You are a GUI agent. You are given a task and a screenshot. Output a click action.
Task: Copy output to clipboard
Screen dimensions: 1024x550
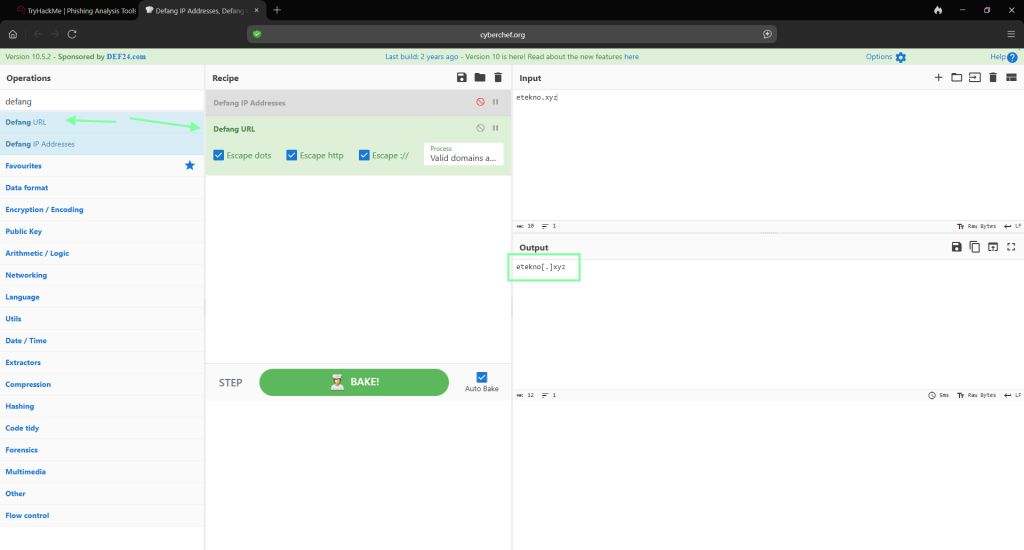975,247
